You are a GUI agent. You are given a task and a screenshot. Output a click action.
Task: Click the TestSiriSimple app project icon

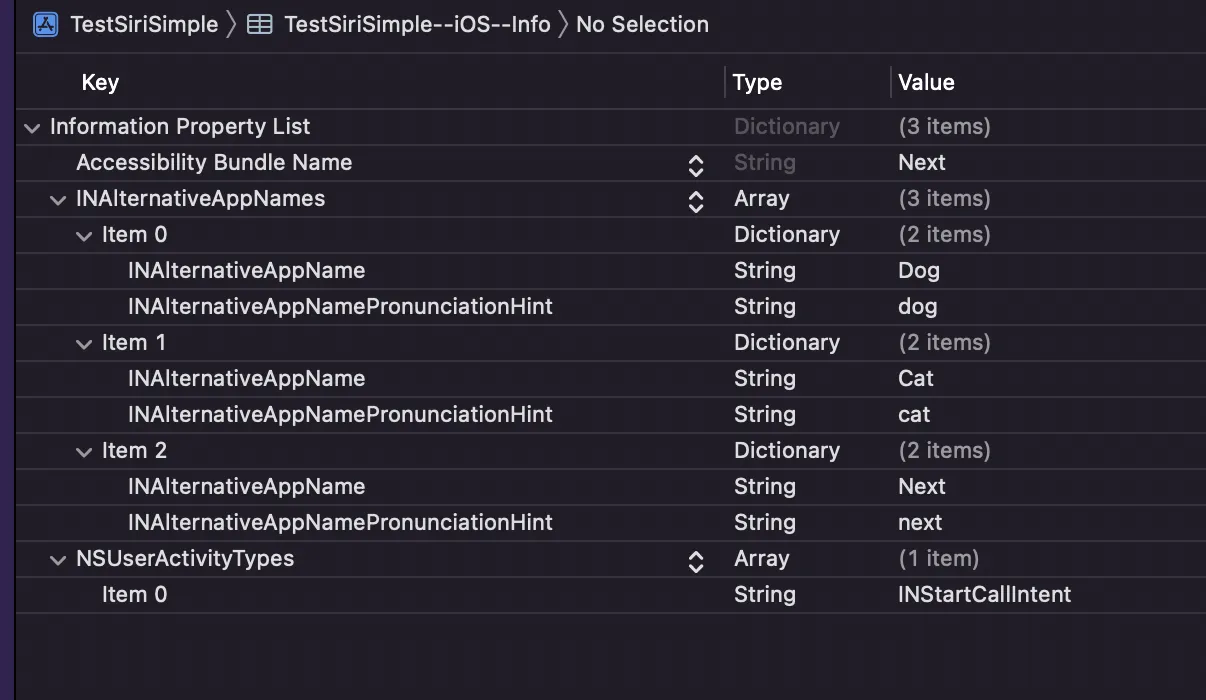(x=46, y=24)
